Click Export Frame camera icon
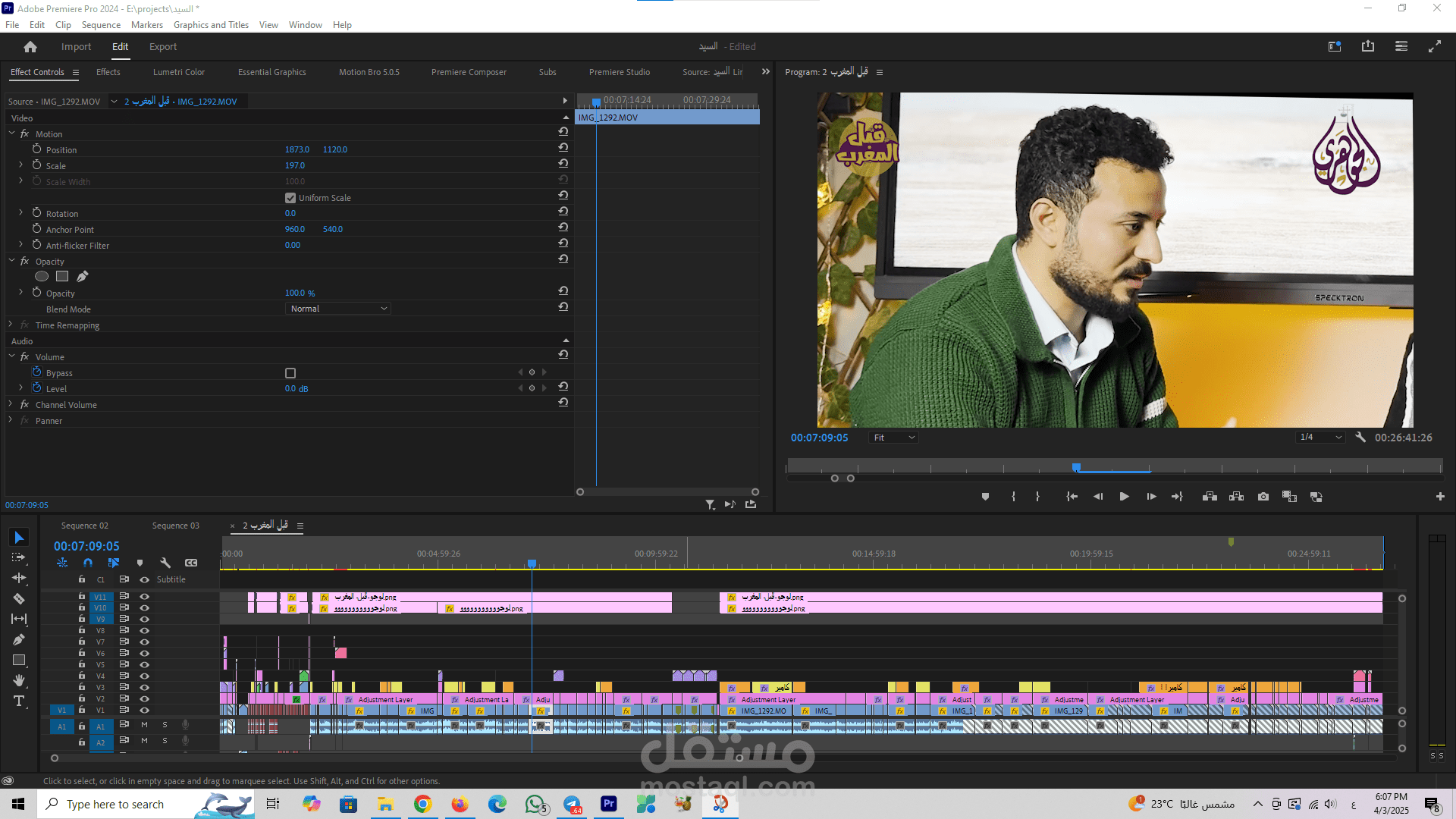The image size is (1456, 819). tap(1263, 497)
